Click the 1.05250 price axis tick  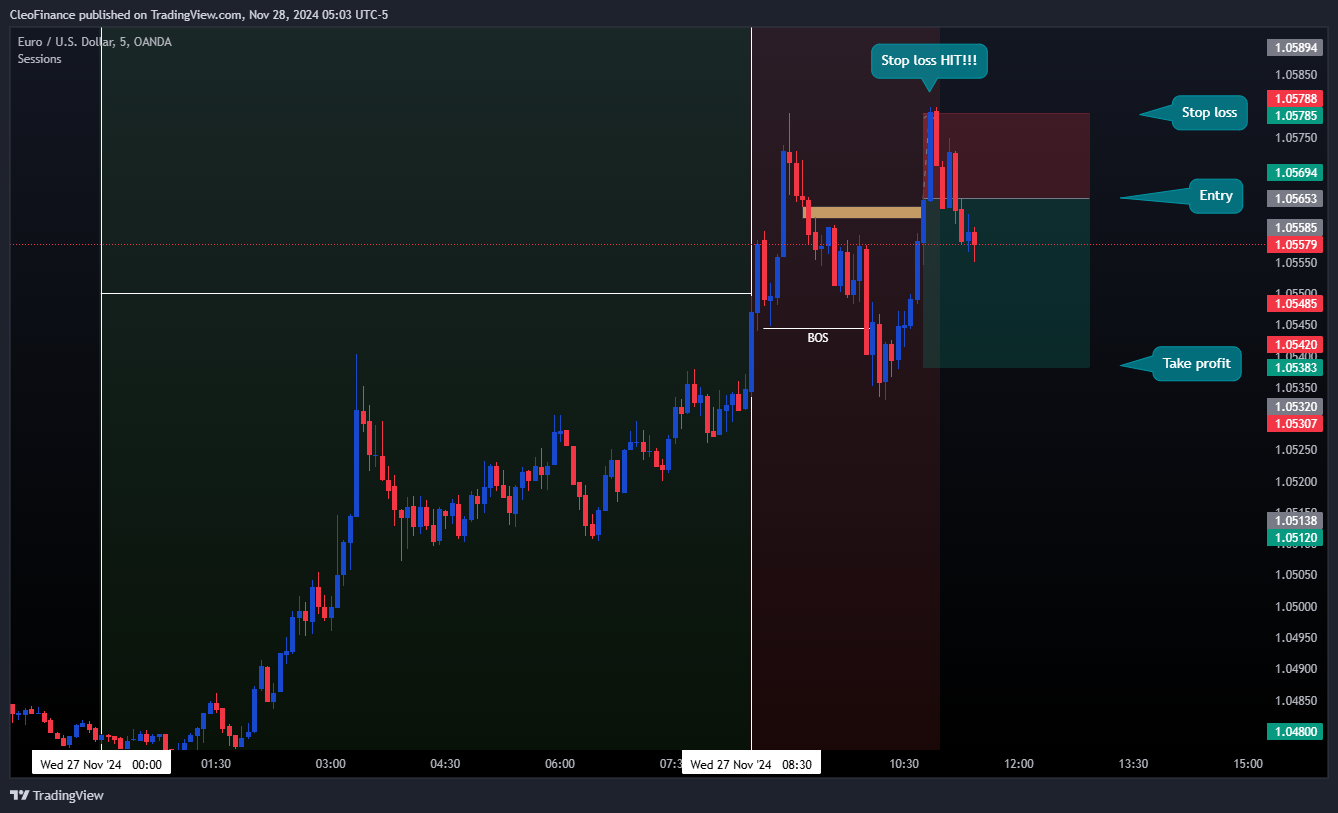pos(1295,449)
